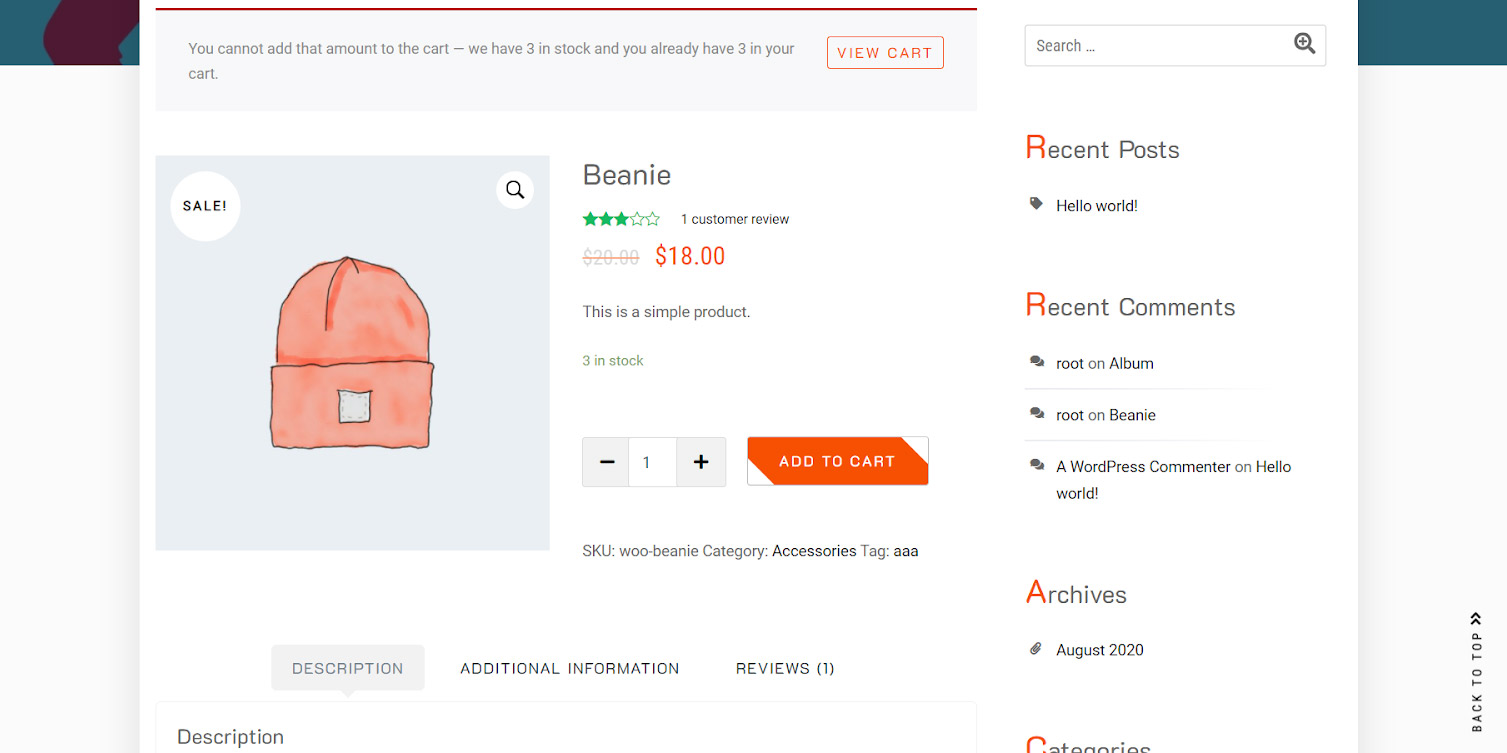
Task: Click the search magnifier icon in sidebar
Action: [x=1304, y=43]
